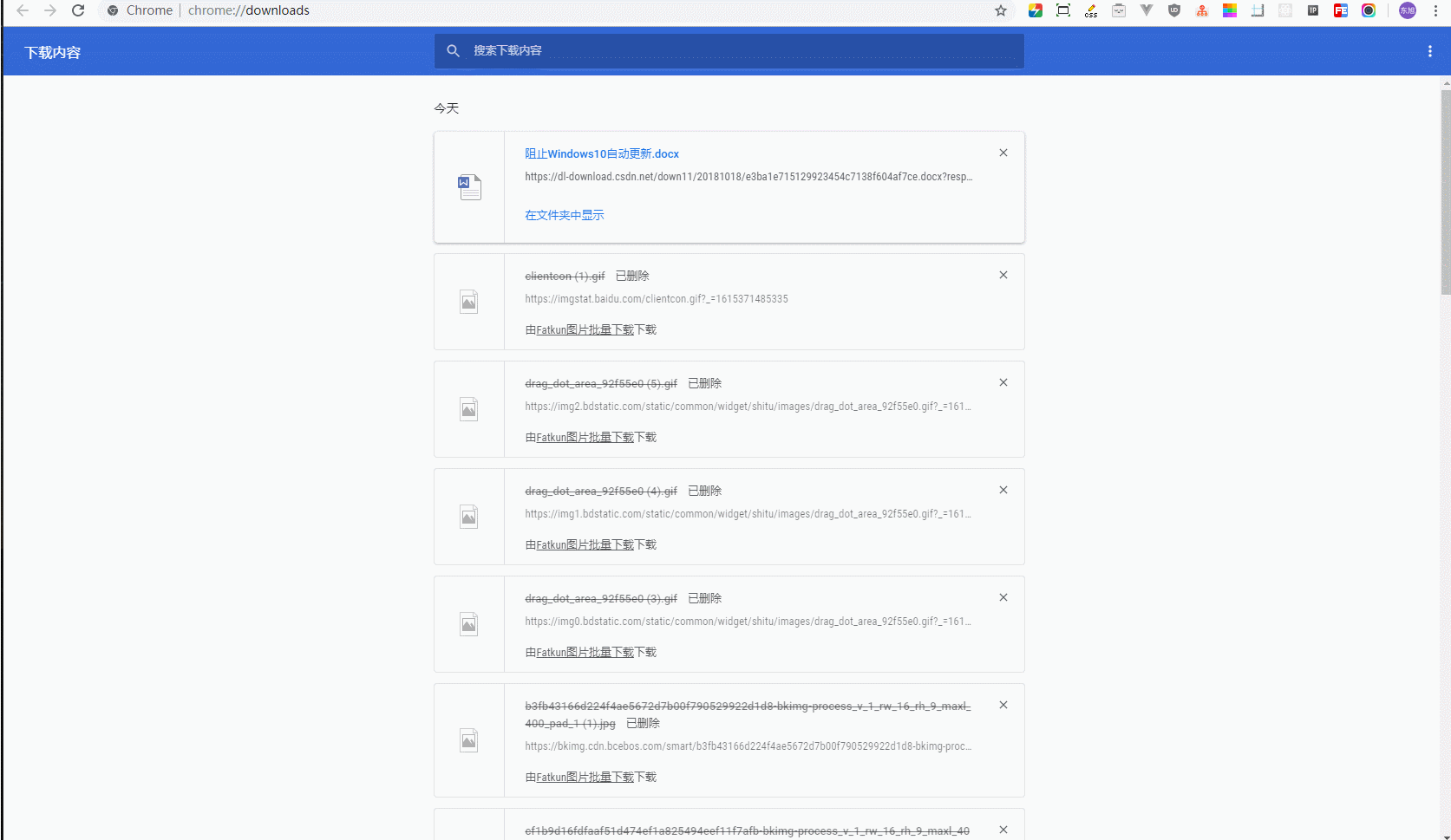Click the Word document file icon
Image resolution: width=1451 pixels, height=840 pixels.
point(469,187)
